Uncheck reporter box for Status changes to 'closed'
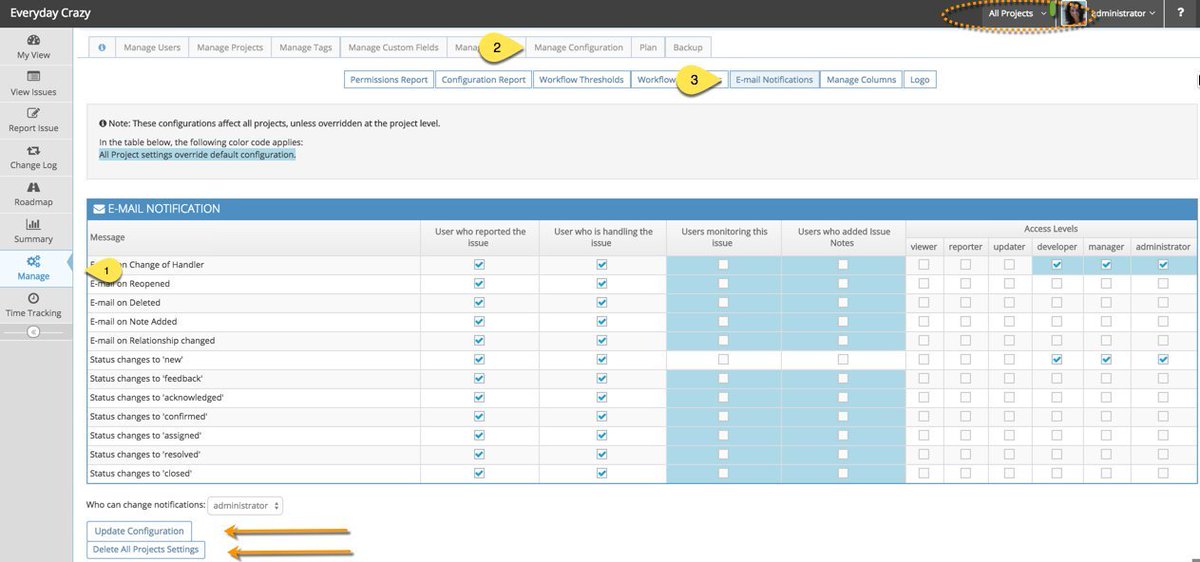1200x562 pixels. [479, 474]
